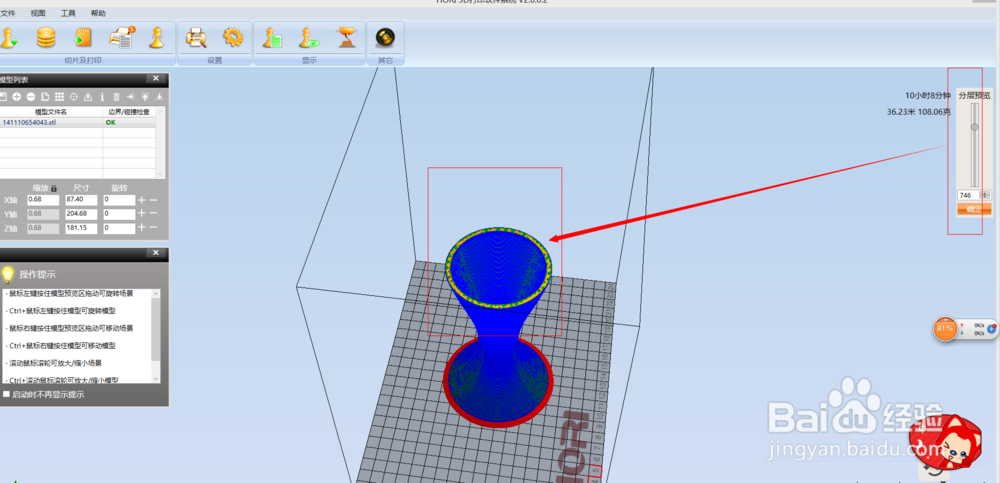Toggle the scale lock padlock icon

click(54, 188)
